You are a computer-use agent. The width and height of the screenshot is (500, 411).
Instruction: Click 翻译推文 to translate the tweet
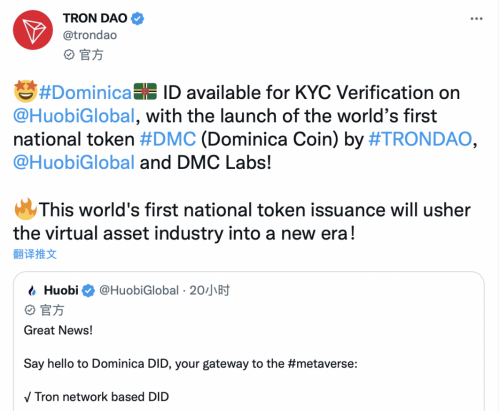[35, 254]
